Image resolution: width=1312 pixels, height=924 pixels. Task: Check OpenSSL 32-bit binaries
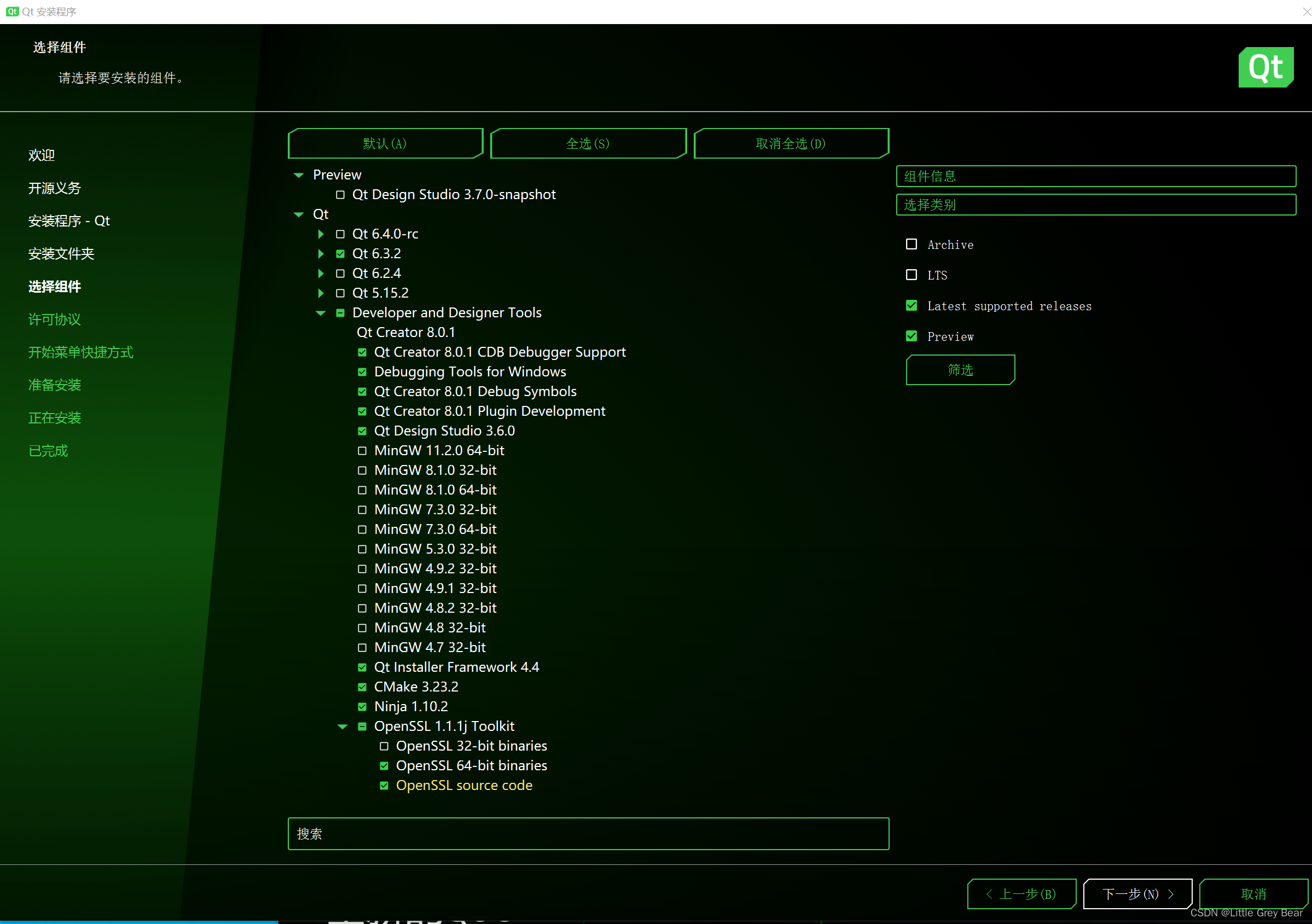(384, 746)
